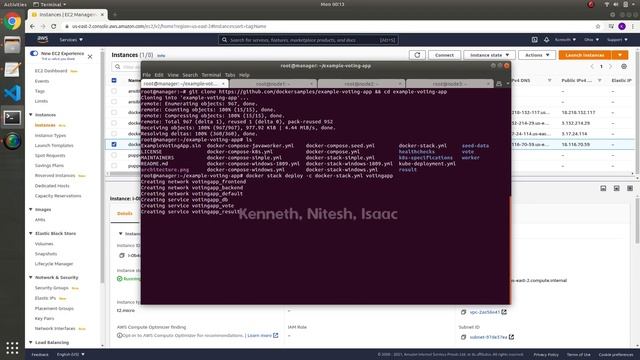Viewport: 640px width, 360px height.
Task: Open AWS CloudShell icon in header
Action: (x=535, y=40)
